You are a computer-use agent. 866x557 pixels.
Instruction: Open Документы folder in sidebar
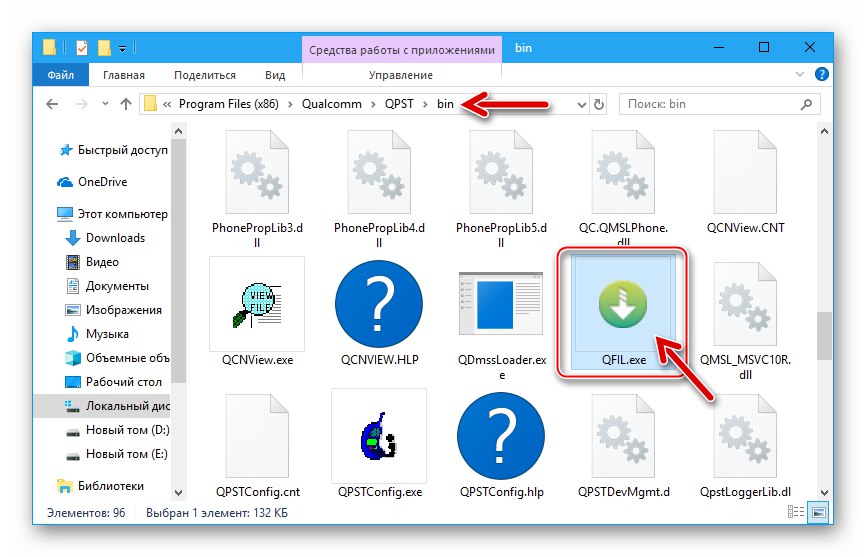click(x=107, y=286)
